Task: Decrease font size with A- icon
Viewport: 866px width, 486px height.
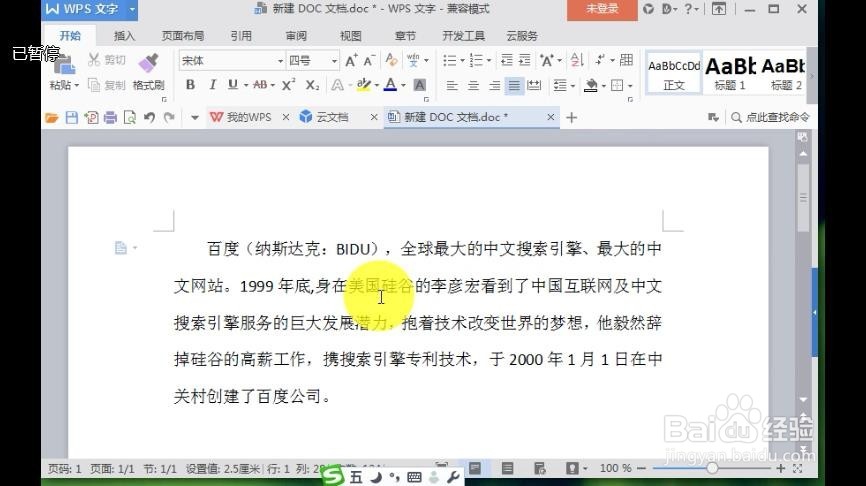Action: click(369, 60)
